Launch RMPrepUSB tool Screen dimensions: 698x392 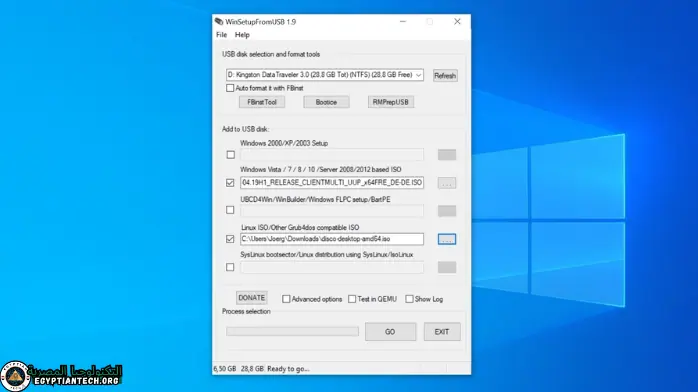coord(390,102)
